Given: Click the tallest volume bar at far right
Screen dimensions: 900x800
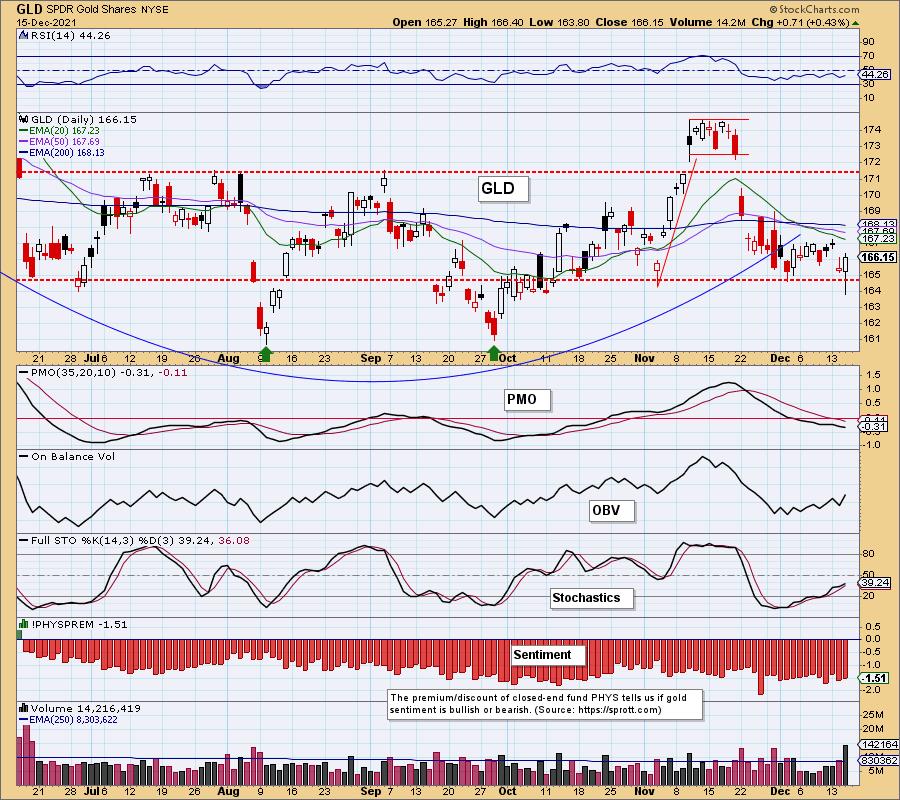Looking at the screenshot, I should pos(845,764).
